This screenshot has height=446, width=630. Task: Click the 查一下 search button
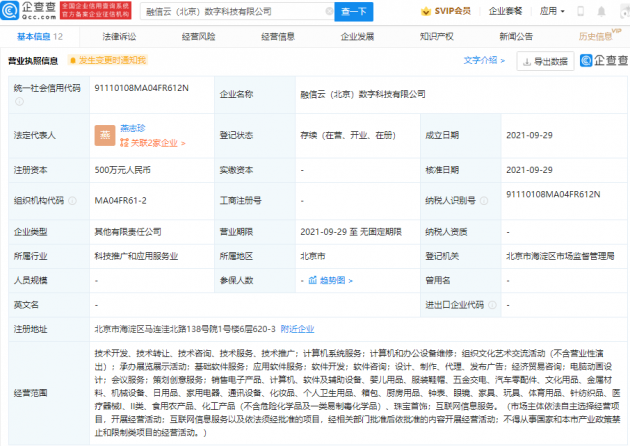pos(354,12)
